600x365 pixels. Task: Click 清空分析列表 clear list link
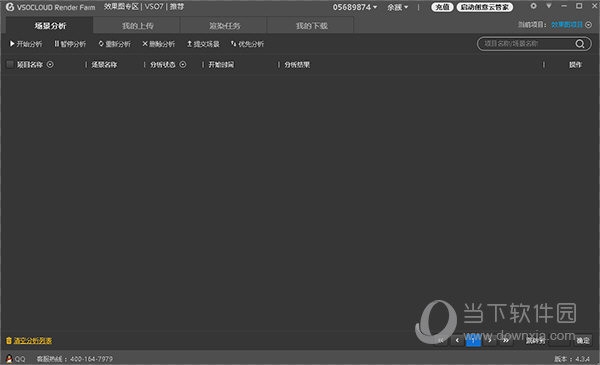(x=33, y=341)
